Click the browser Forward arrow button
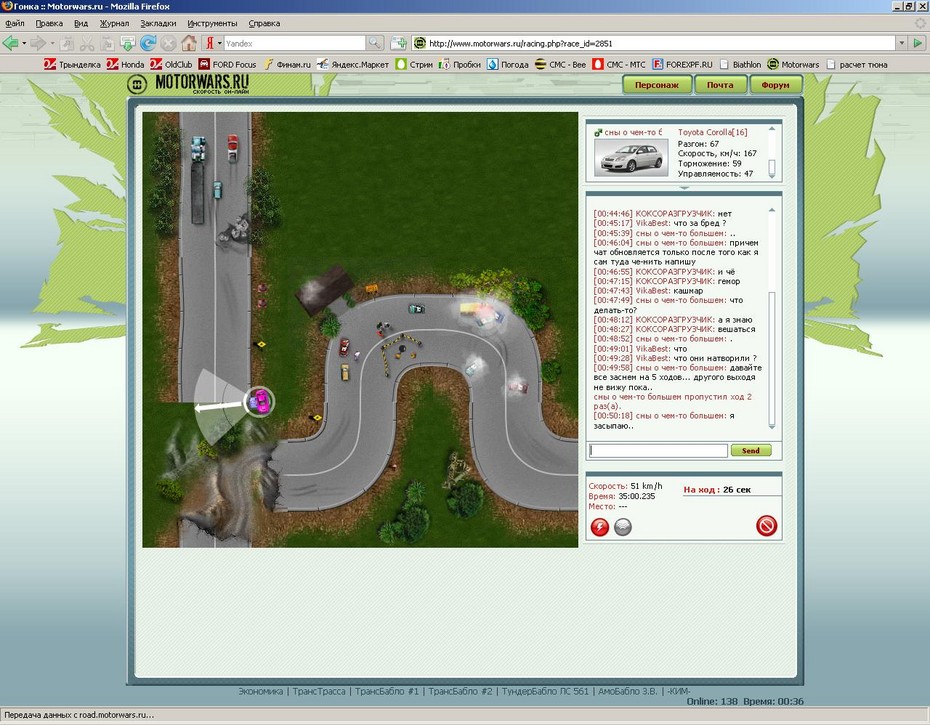This screenshot has height=725, width=930. click(x=37, y=43)
